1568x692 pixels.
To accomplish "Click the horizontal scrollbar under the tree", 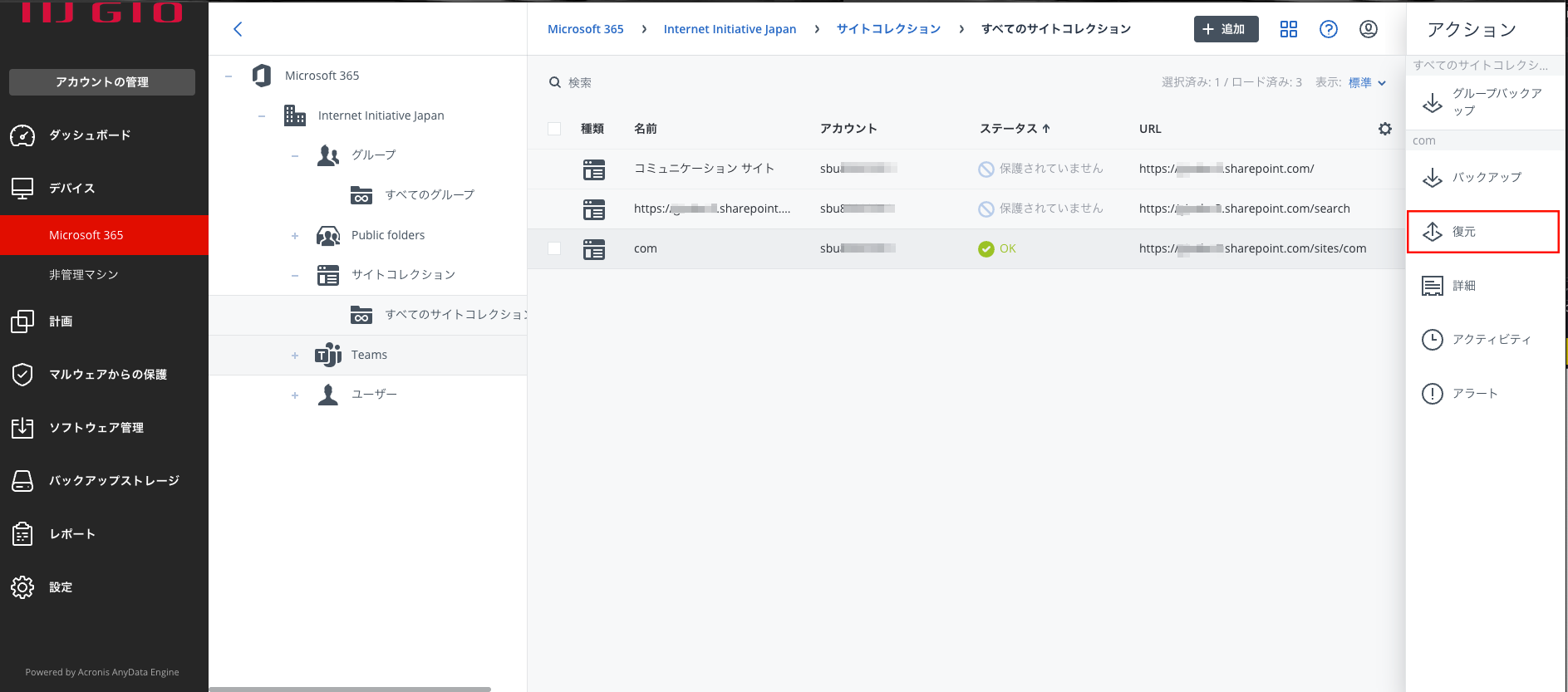I will 350,689.
